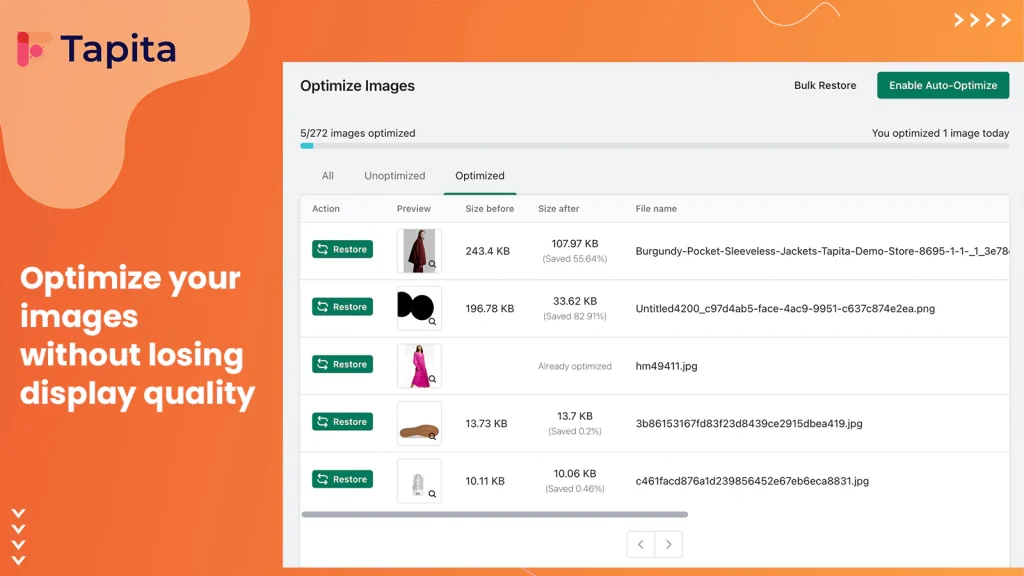
Task: Click magnifier on the silver item thumbnail
Action: click(432, 494)
